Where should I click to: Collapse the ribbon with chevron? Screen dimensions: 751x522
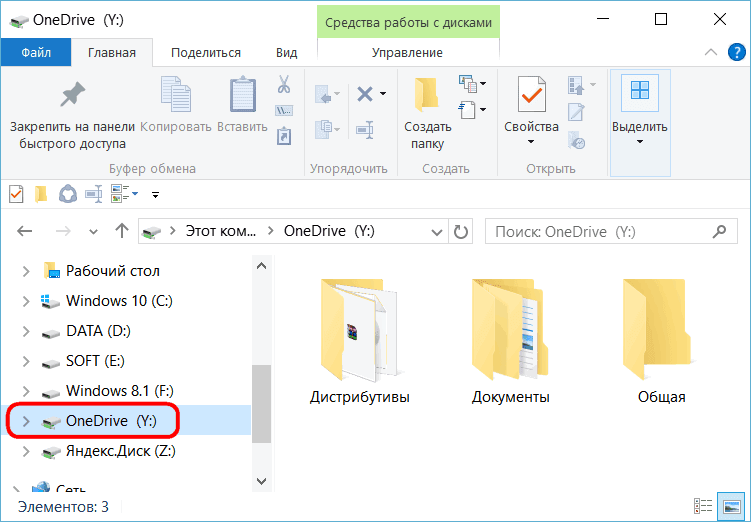pos(711,52)
